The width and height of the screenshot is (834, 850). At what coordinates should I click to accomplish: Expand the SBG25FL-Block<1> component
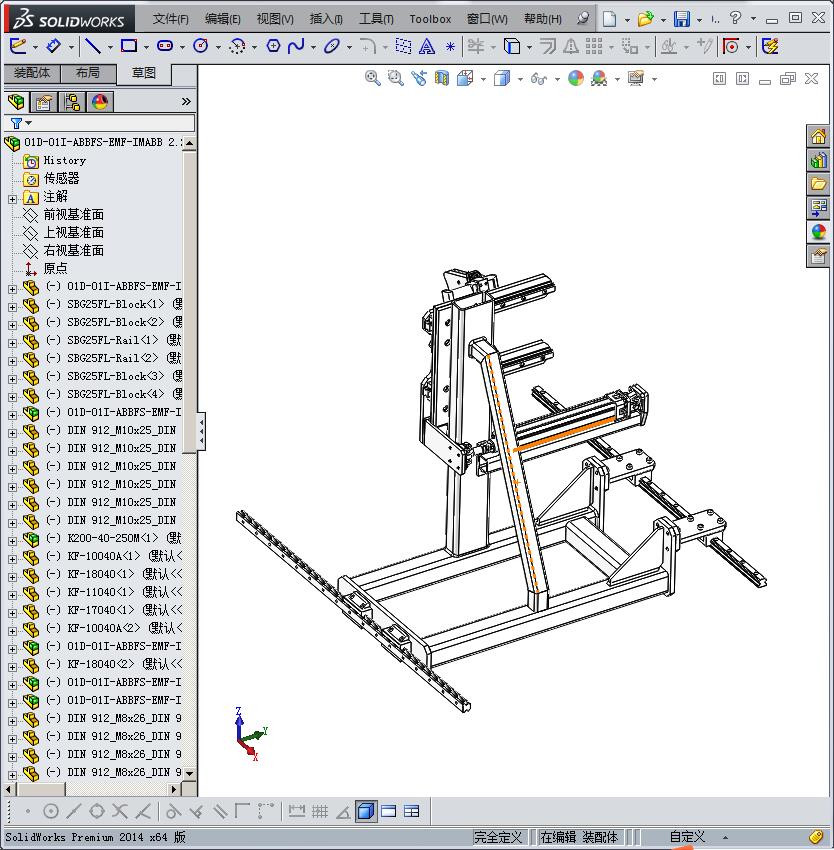click(x=12, y=307)
